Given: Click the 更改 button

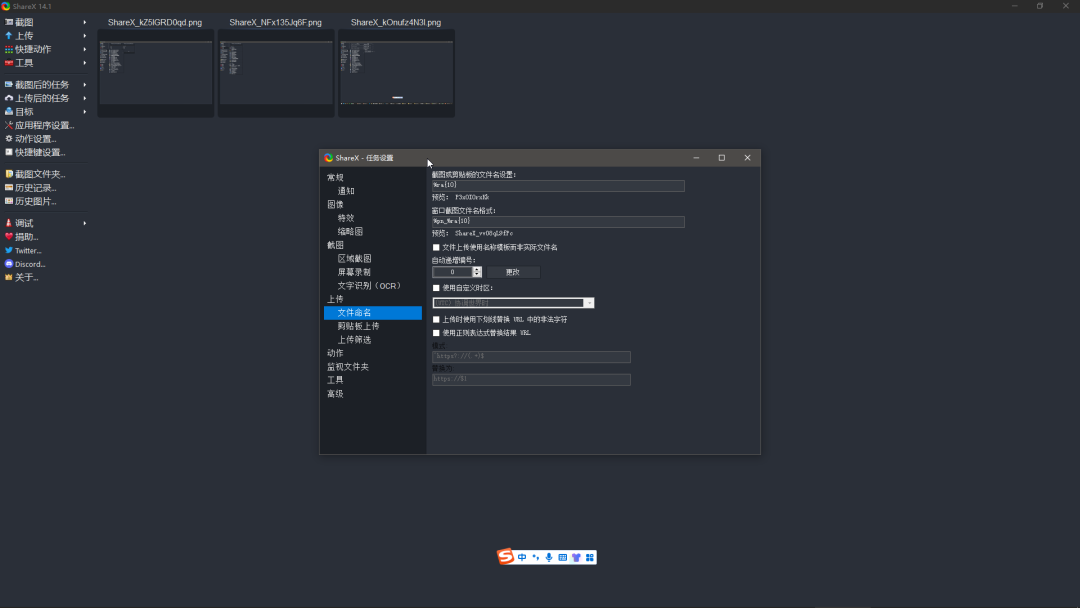Looking at the screenshot, I should point(513,272).
